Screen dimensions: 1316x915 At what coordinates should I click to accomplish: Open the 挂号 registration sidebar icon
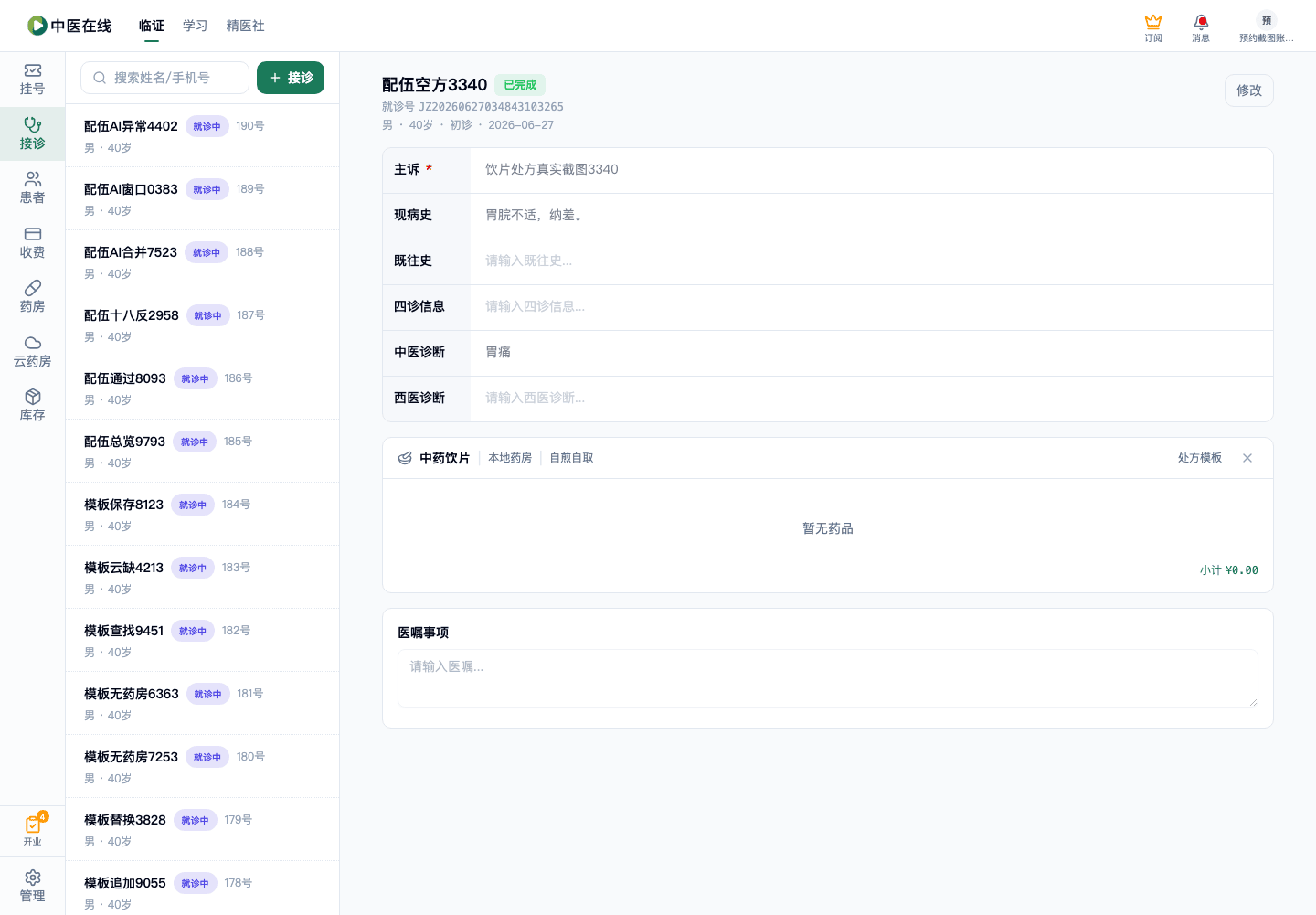[x=32, y=80]
